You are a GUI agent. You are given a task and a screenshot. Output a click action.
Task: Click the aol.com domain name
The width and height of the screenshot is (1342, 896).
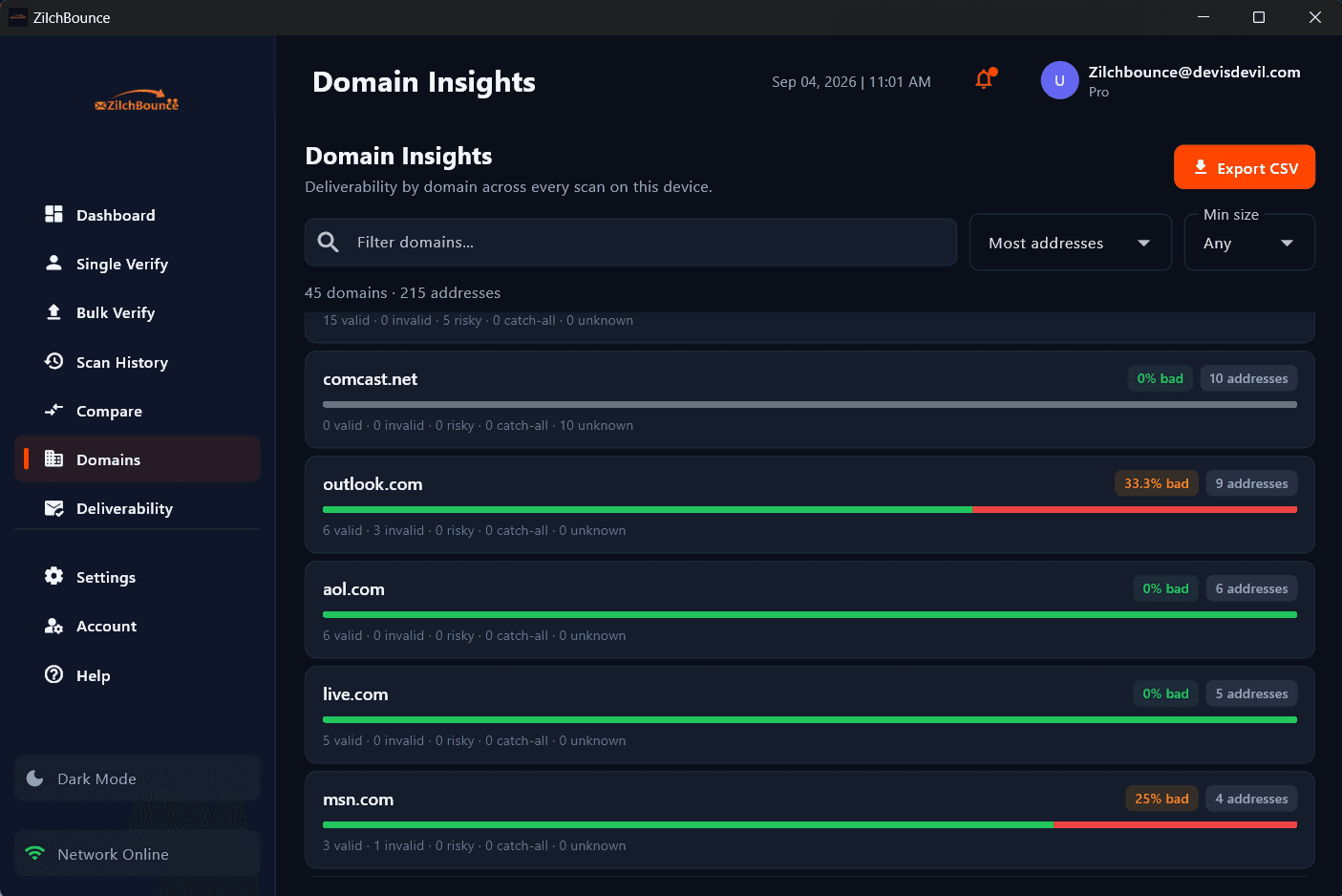[x=353, y=589]
